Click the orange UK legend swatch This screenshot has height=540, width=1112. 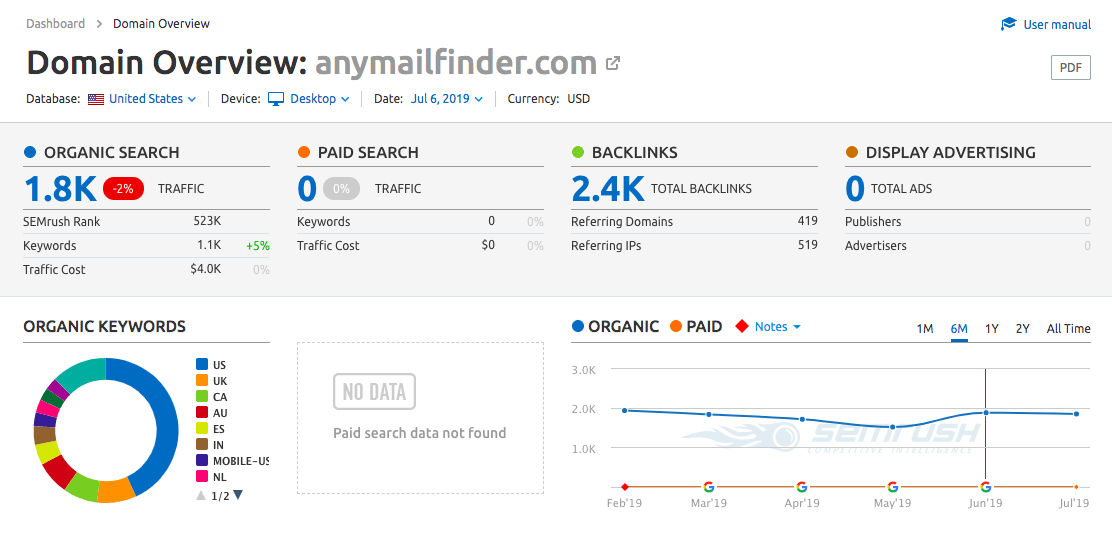coord(202,381)
